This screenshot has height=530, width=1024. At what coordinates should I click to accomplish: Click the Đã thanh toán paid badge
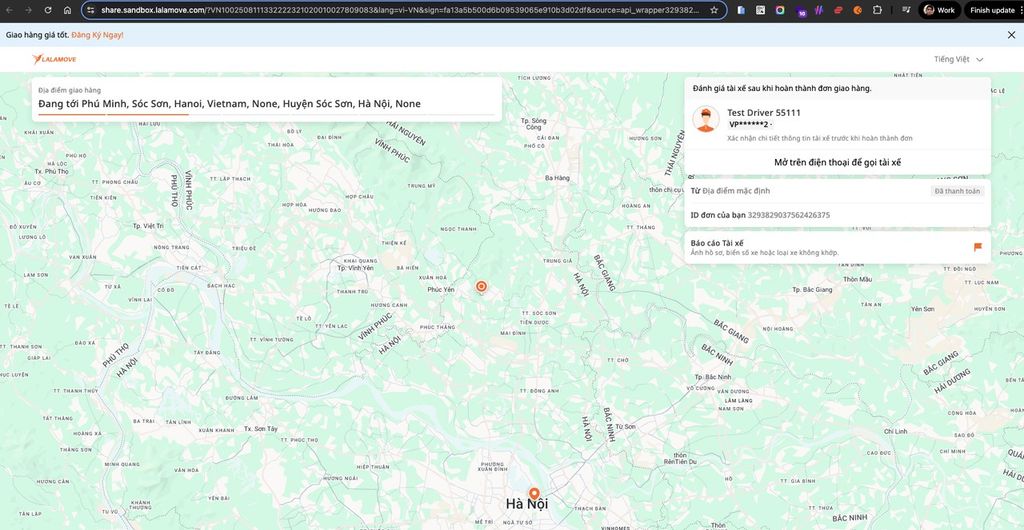(x=957, y=191)
